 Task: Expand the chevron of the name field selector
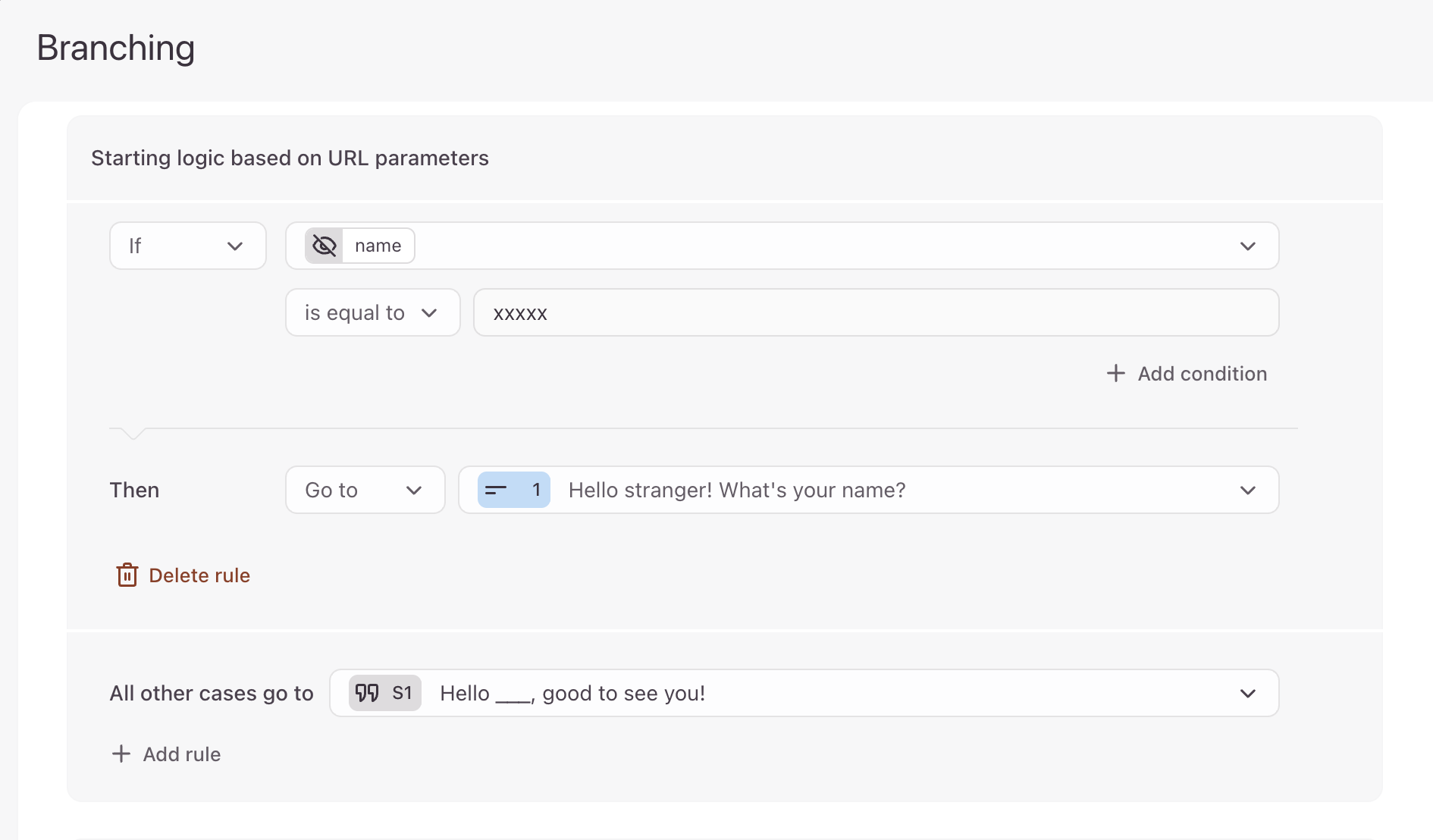pyautogui.click(x=1247, y=246)
